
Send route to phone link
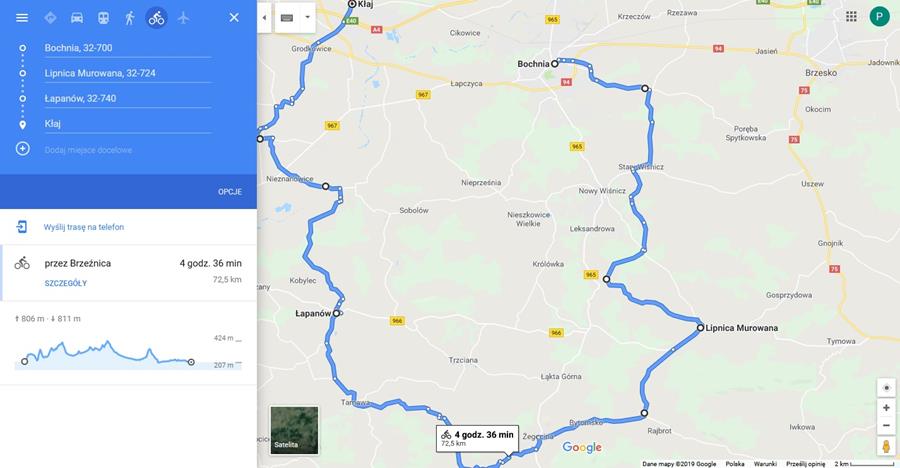coord(84,227)
